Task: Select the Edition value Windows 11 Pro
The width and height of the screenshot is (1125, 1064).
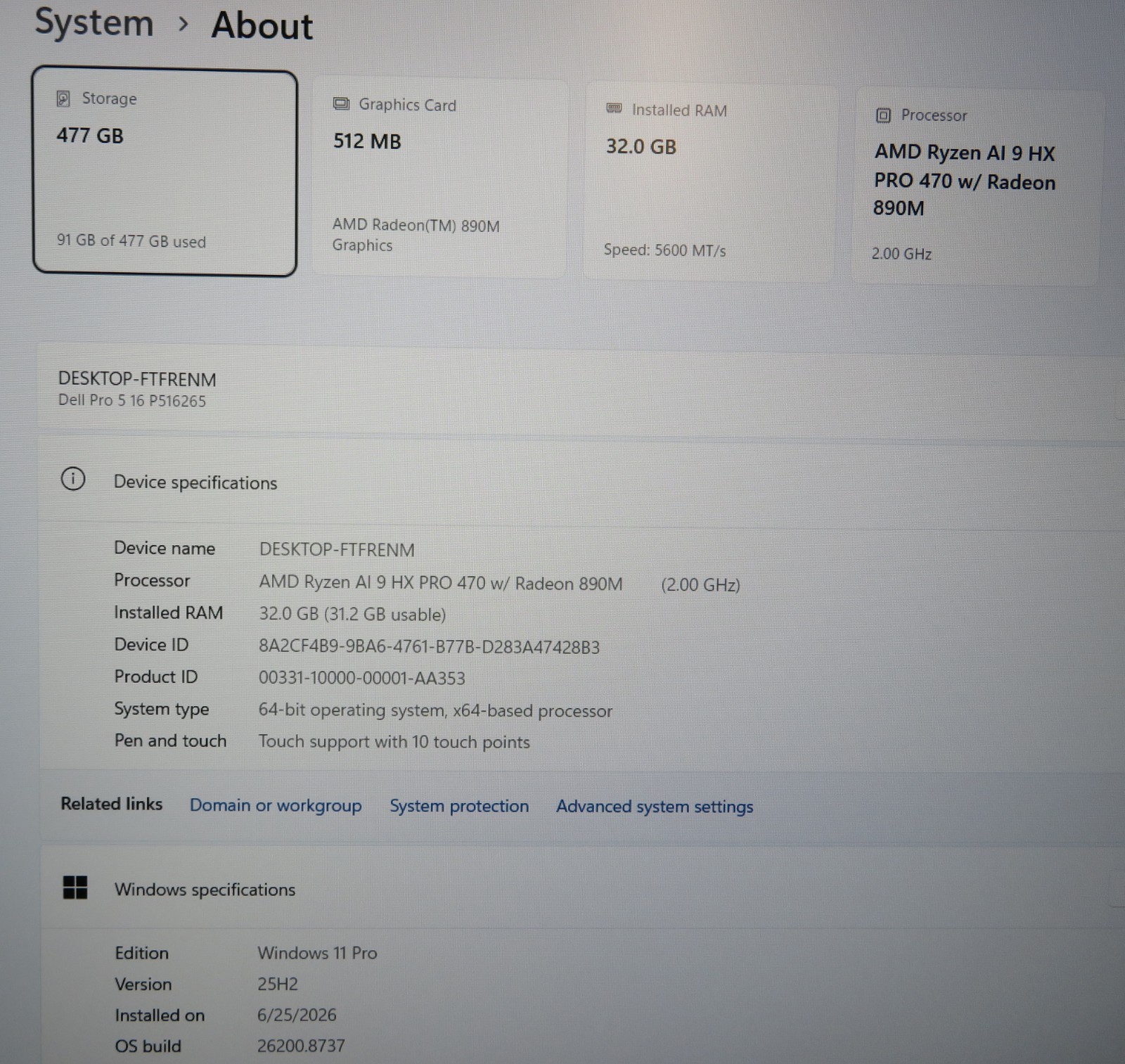Action: [x=317, y=953]
